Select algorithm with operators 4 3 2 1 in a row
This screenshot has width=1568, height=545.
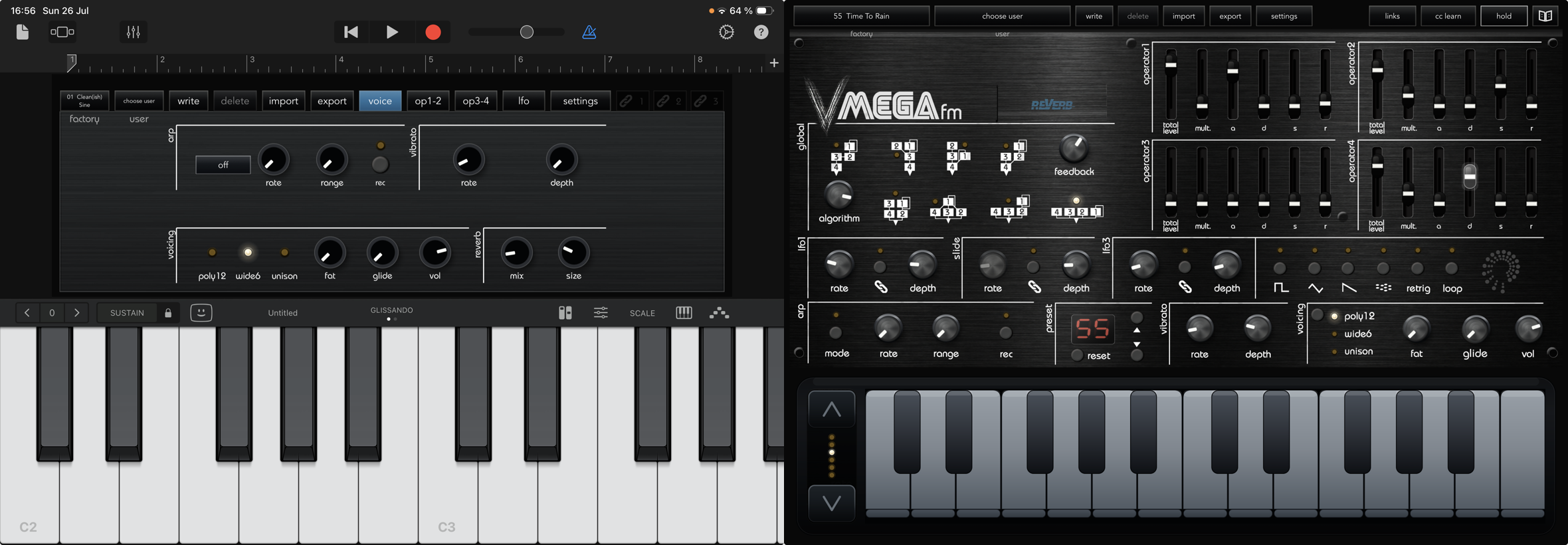(x=1076, y=211)
